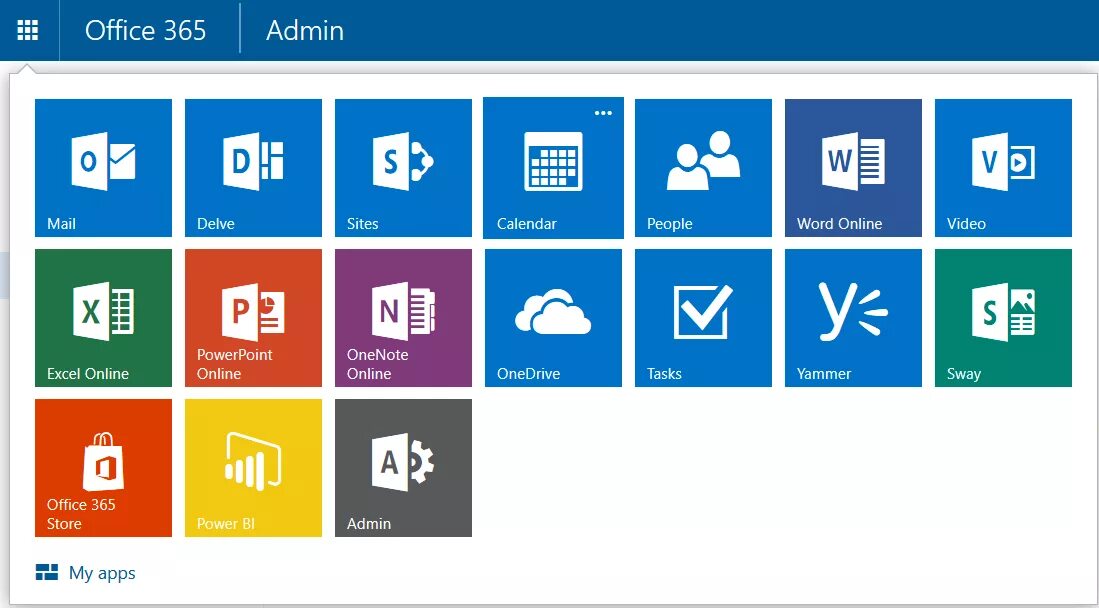The height and width of the screenshot is (608, 1099).
Task: Launch the Power BI tile
Action: [253, 468]
